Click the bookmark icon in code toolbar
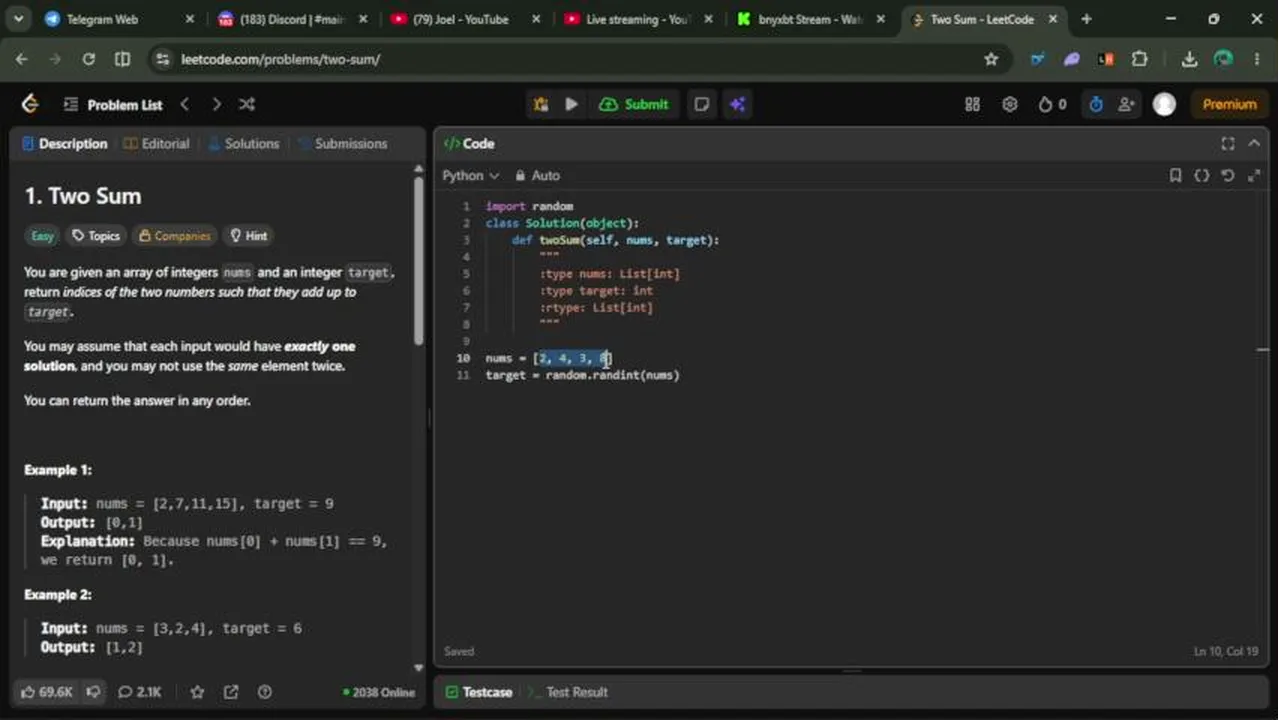 pyautogui.click(x=1175, y=176)
